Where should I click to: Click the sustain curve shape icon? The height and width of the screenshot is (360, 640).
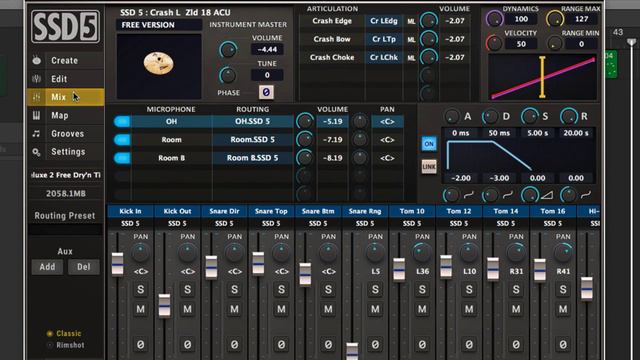point(547,196)
